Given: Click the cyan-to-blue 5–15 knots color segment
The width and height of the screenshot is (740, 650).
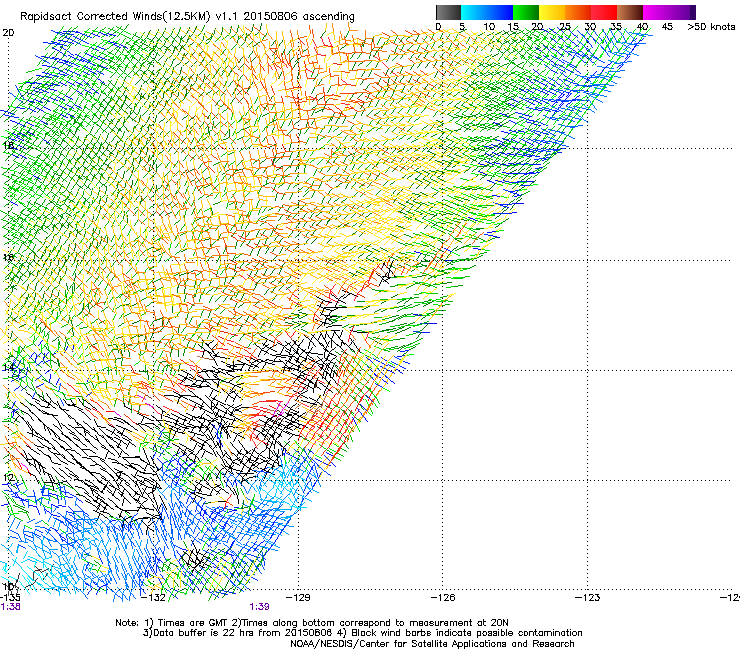Looking at the screenshot, I should coord(487,12).
